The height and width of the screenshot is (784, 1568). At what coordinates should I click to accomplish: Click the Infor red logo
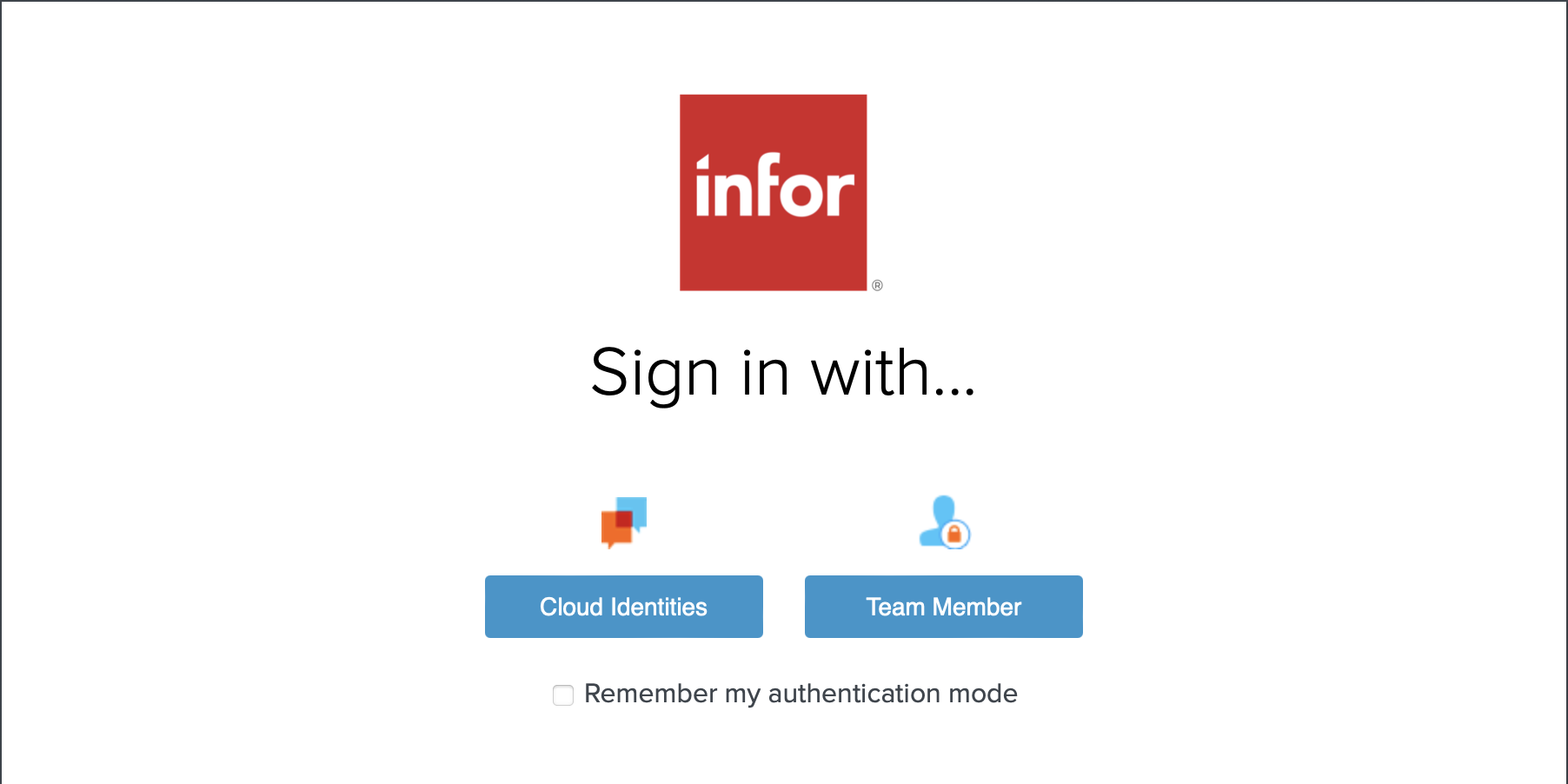coord(774,192)
